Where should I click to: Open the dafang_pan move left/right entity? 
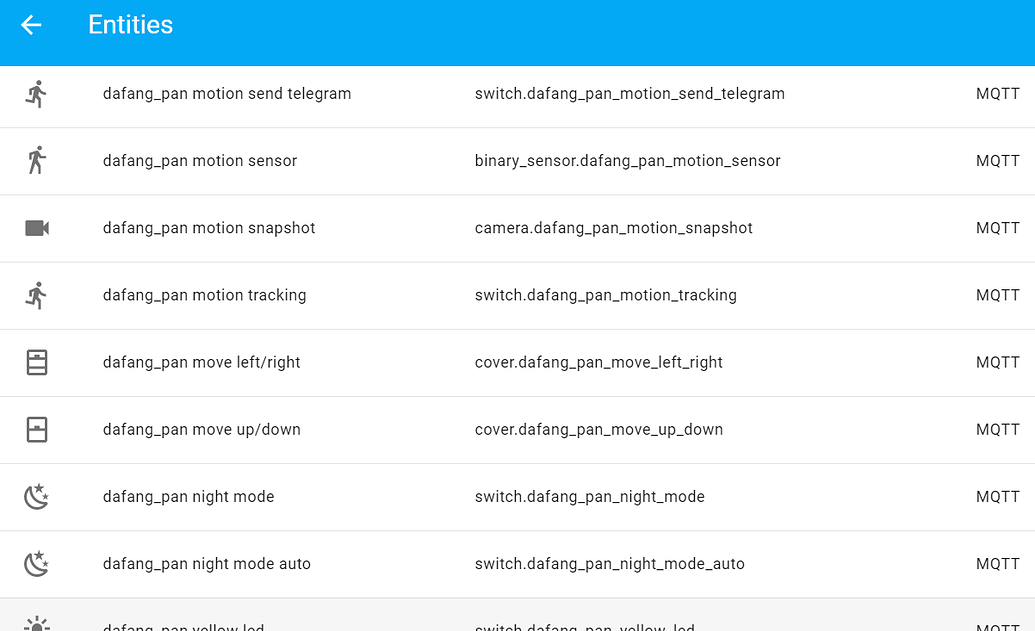201,362
